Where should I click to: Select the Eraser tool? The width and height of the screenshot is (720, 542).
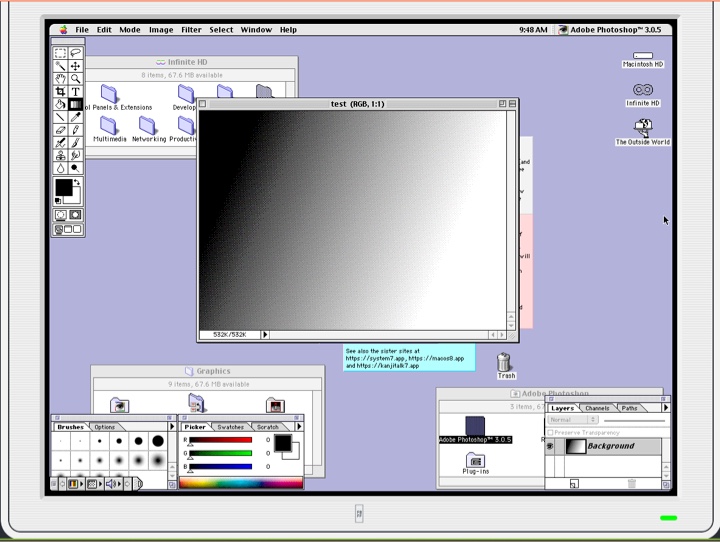point(60,130)
